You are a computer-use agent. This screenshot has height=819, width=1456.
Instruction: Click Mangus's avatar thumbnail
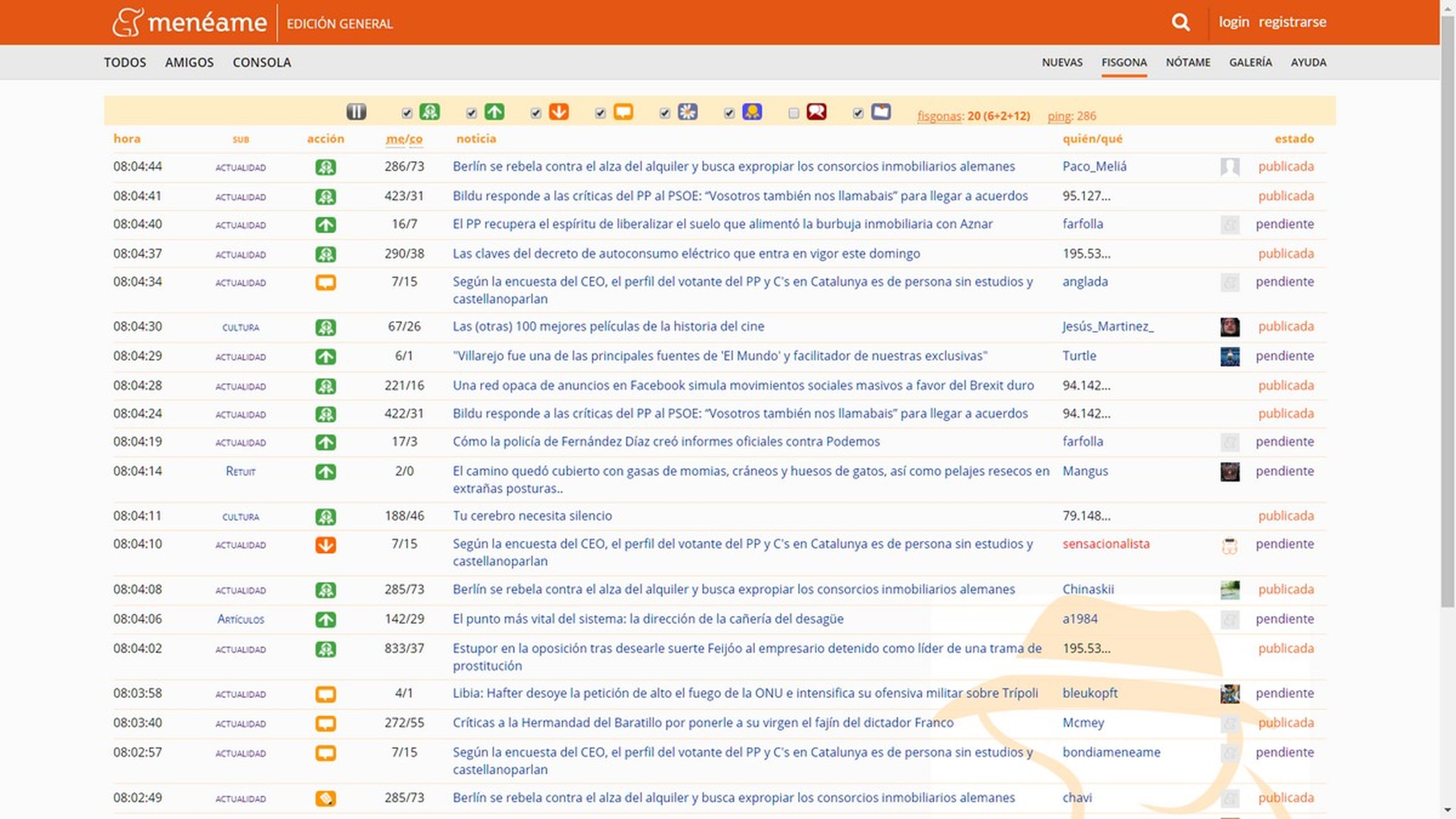[1230, 471]
